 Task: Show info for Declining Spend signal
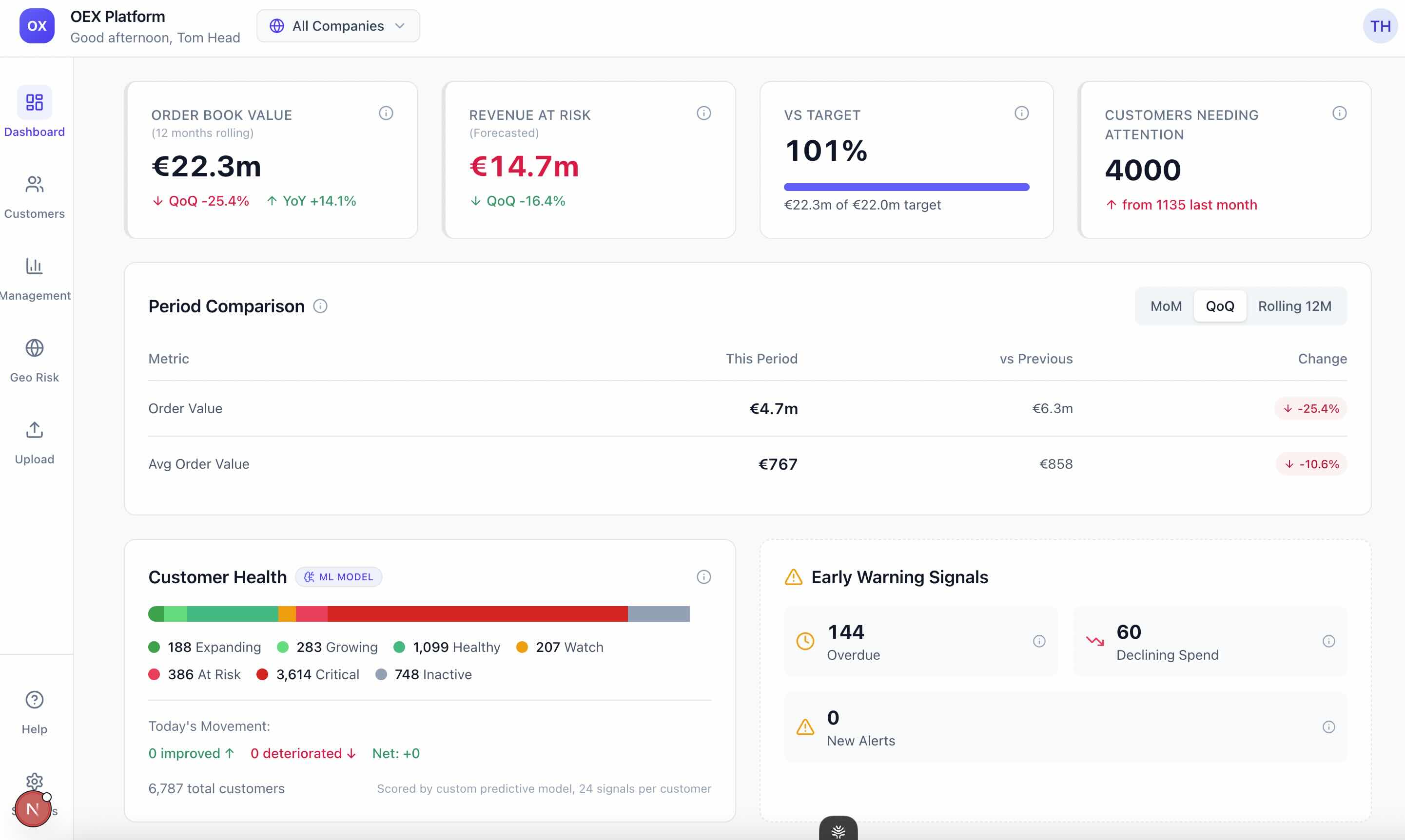(x=1328, y=641)
